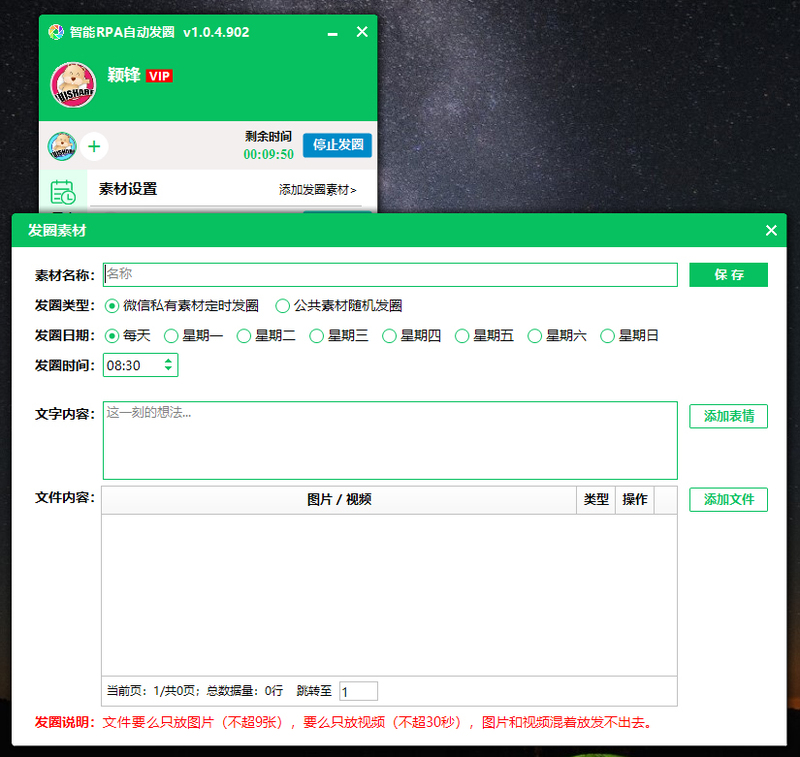Choose 星期日 as posting day
The height and width of the screenshot is (757, 800).
[x=607, y=336]
